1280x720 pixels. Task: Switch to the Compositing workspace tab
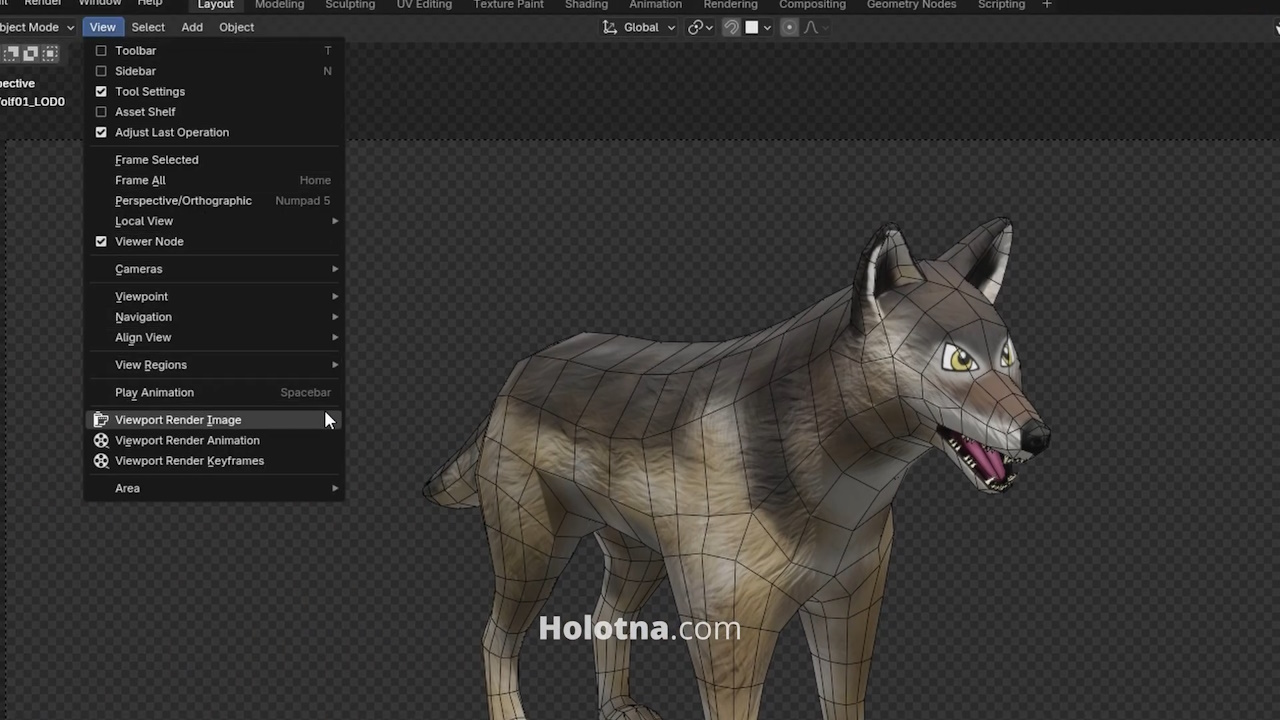[x=812, y=5]
